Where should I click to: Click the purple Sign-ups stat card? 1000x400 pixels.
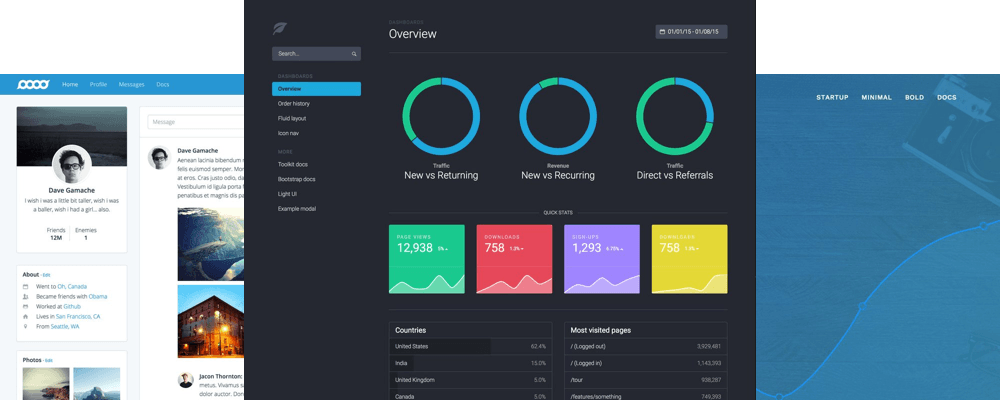(601, 259)
